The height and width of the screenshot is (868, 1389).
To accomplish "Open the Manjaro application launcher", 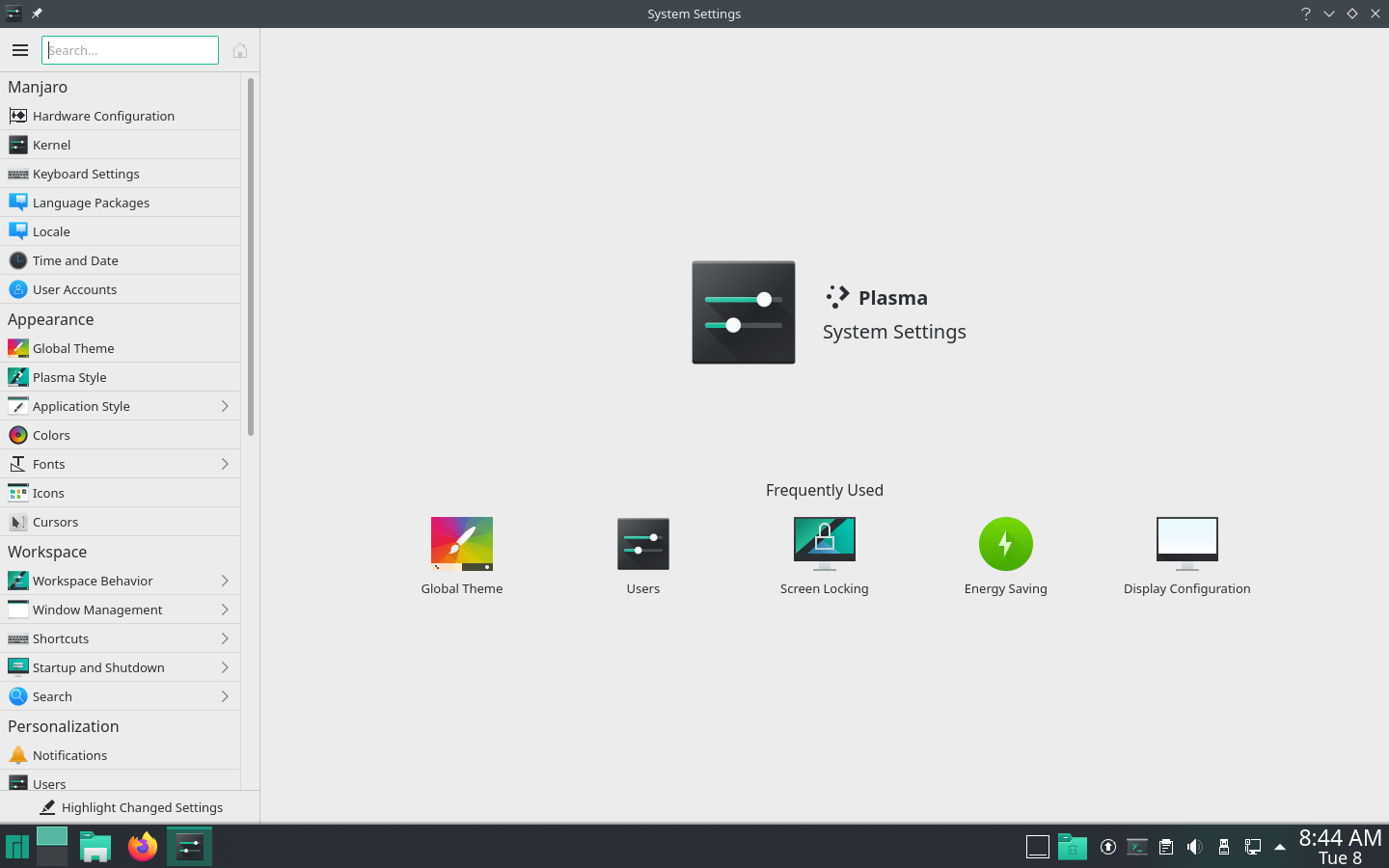I will (17, 847).
